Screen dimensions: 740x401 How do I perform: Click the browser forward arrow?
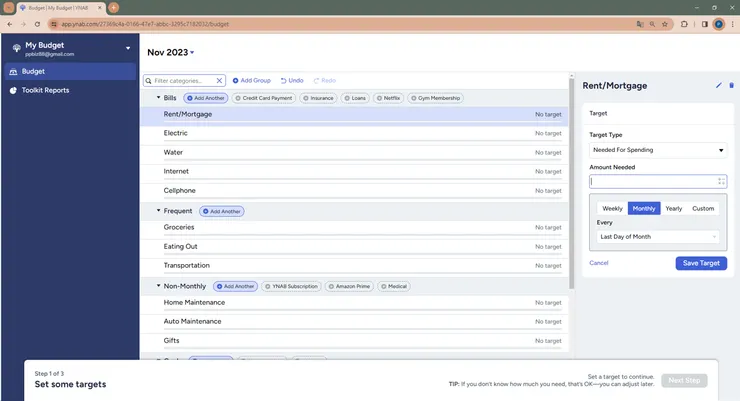pyautogui.click(x=23, y=24)
